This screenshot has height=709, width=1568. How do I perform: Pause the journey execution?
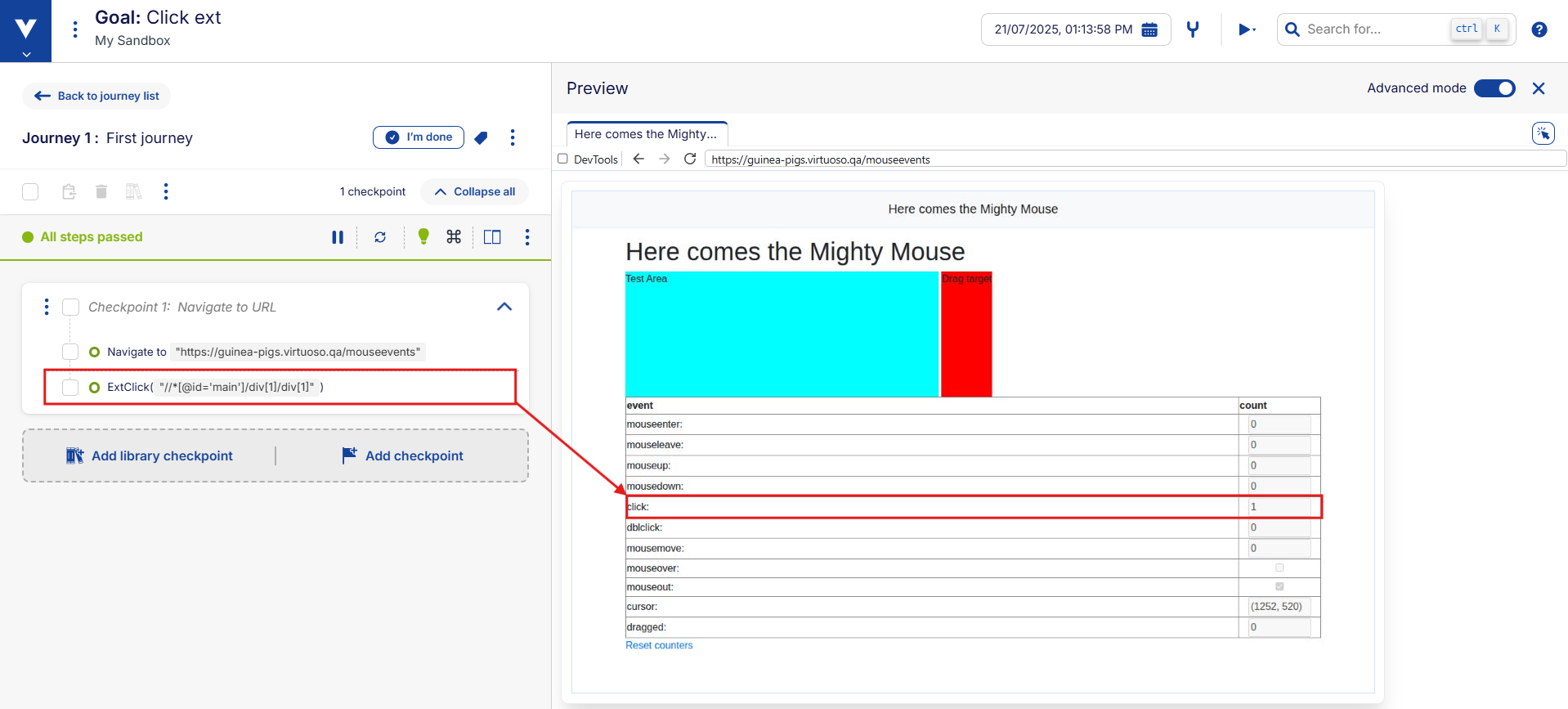(338, 237)
